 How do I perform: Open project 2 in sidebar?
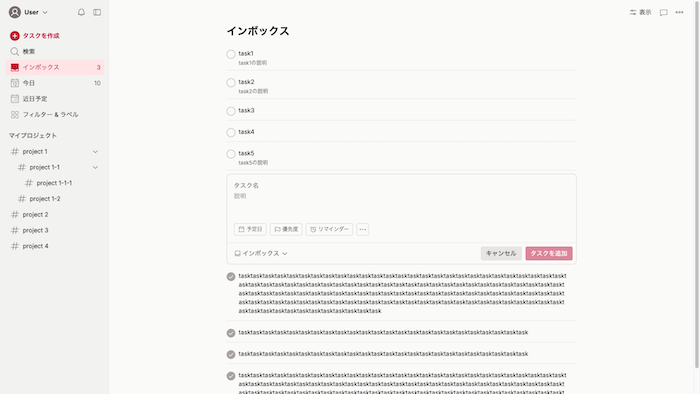point(55,215)
